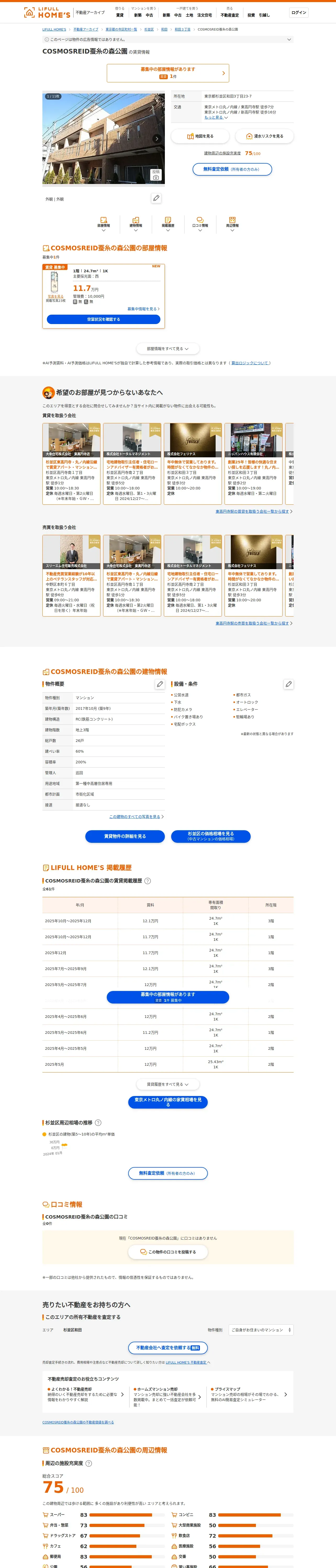Image resolution: width=336 pixels, height=1568 pixels.
Task: Open 東高円寺駅の売買を取扱う会社一覧から探す link
Action: pos(254,623)
